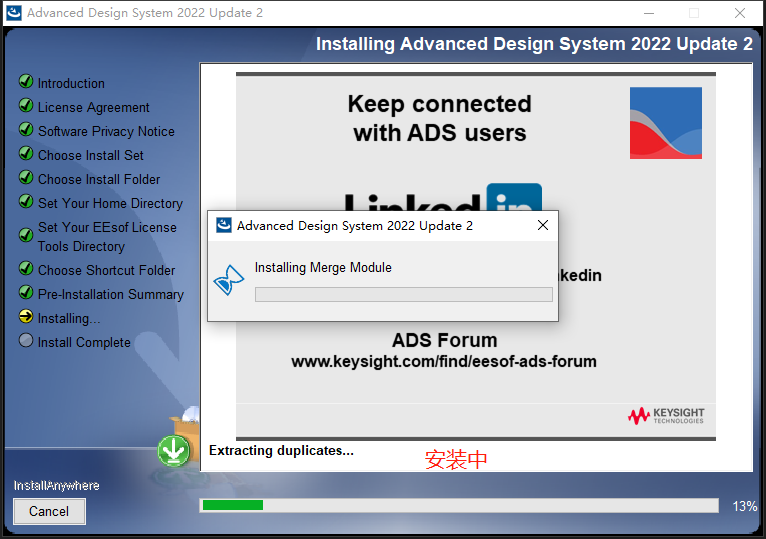This screenshot has width=766, height=539.
Task: Click the checkmark icon next to License Agreement
Action: point(26,105)
